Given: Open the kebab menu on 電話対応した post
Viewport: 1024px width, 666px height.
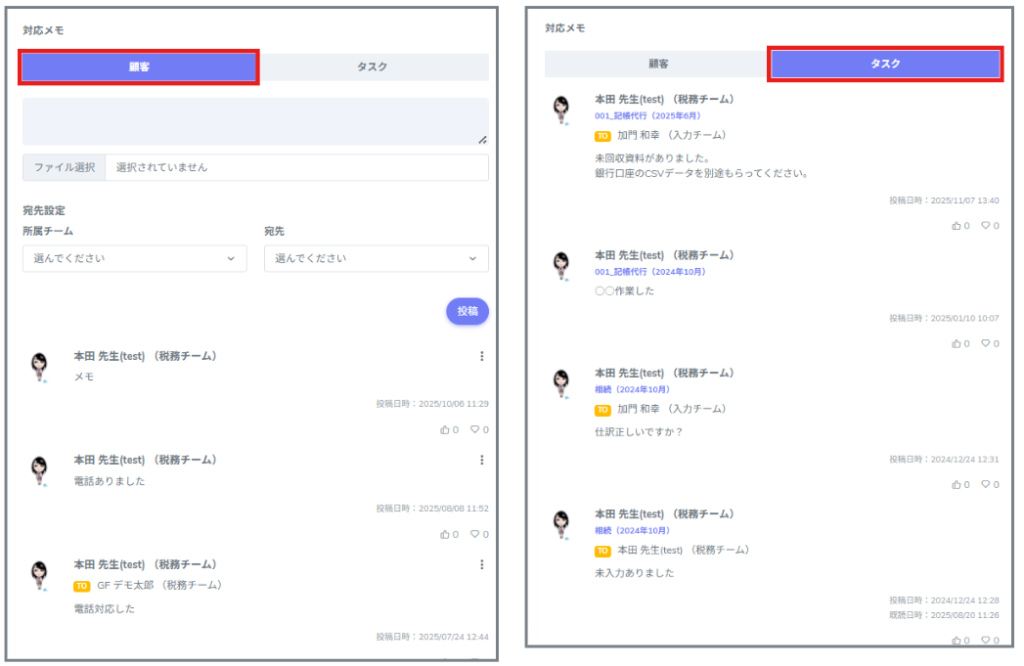Looking at the screenshot, I should click(482, 565).
